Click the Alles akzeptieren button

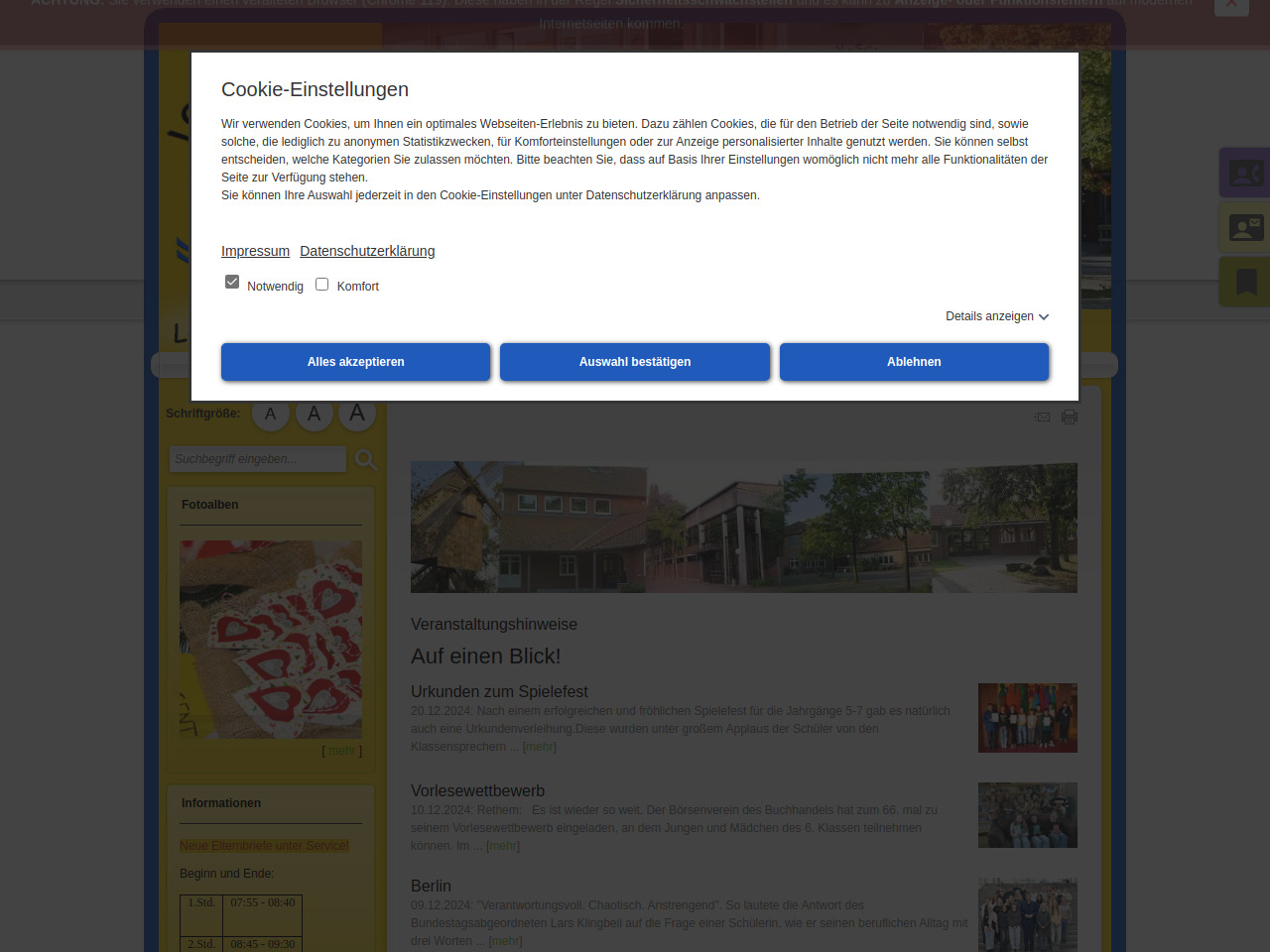[355, 362]
